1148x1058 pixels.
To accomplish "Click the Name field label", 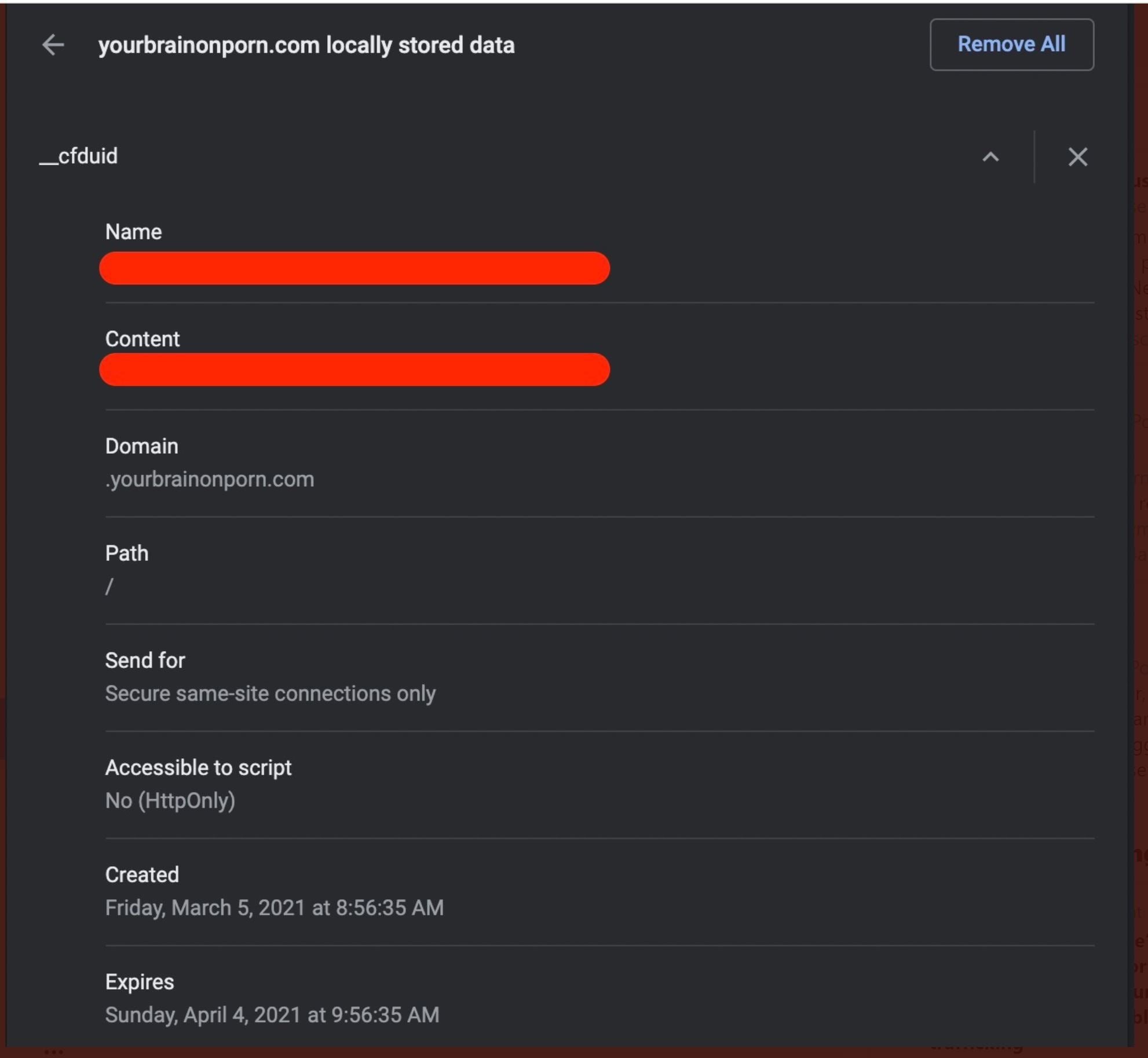I will pos(133,232).
